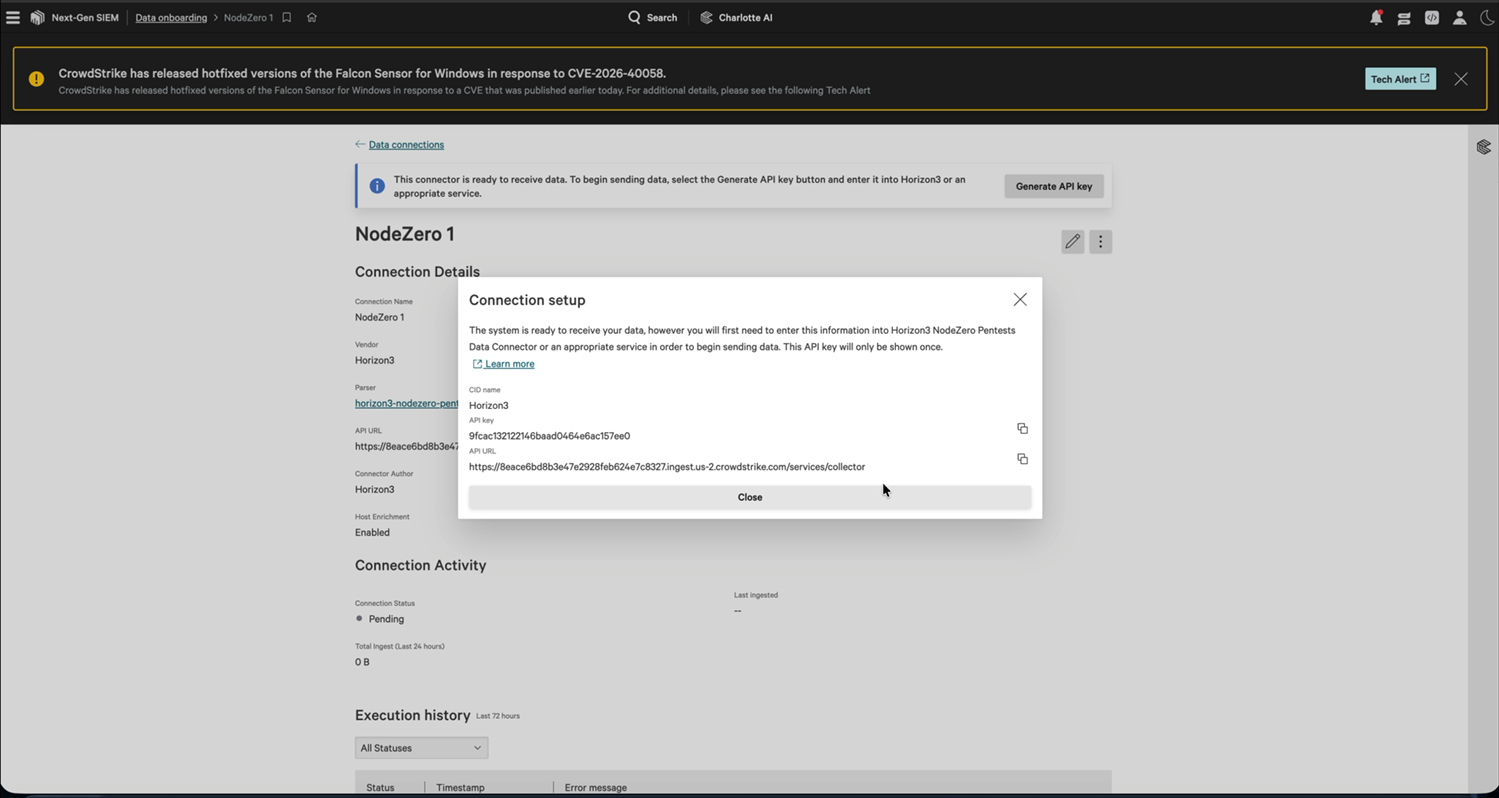Click the Close button in dialog
1499x798 pixels.
coord(750,497)
